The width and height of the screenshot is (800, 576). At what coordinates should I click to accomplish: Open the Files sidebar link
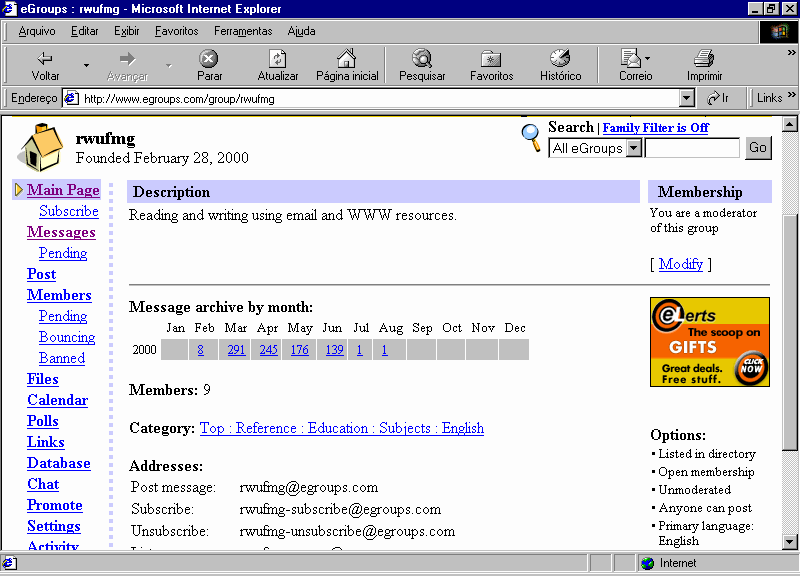pos(43,379)
